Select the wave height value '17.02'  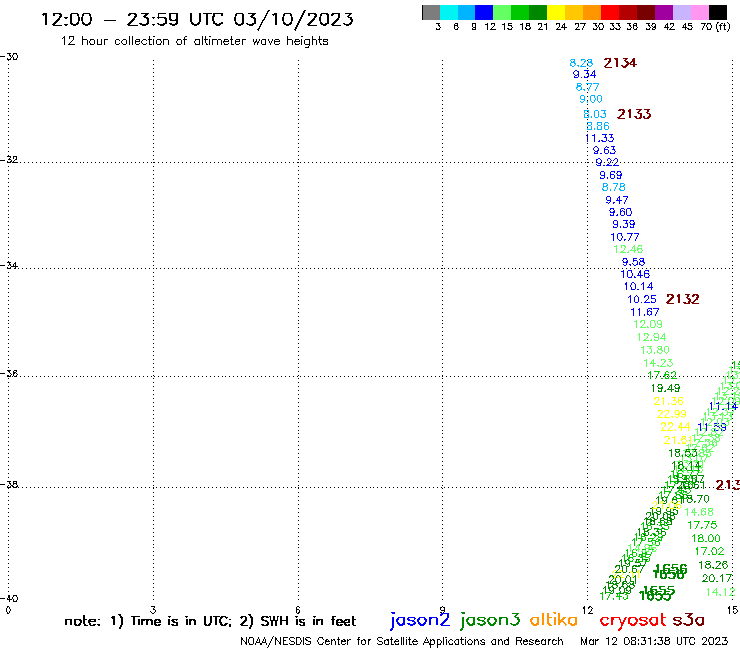coord(709,551)
